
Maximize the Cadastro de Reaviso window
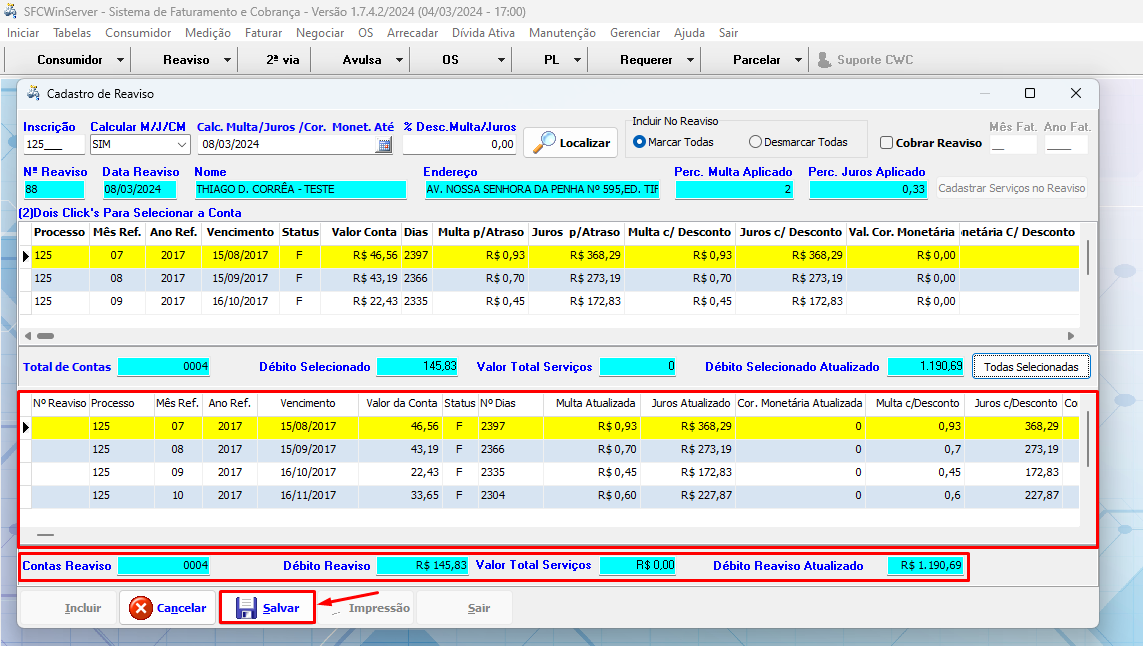(x=1030, y=93)
